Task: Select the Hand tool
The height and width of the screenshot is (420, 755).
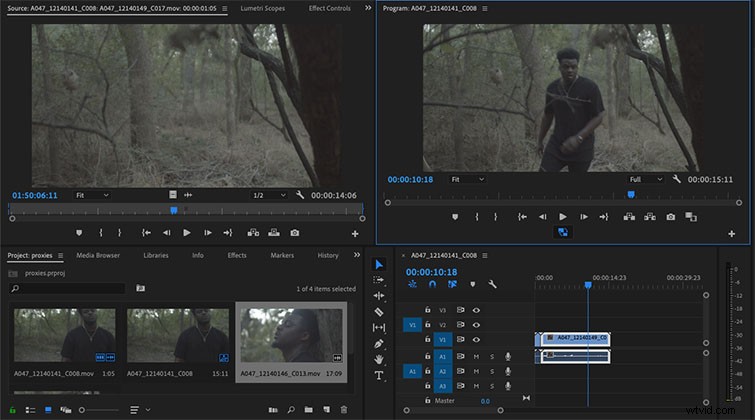Action: click(x=379, y=359)
